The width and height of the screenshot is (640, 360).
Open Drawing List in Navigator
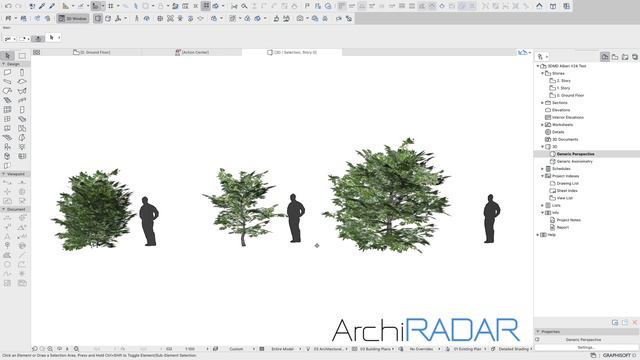(567, 183)
